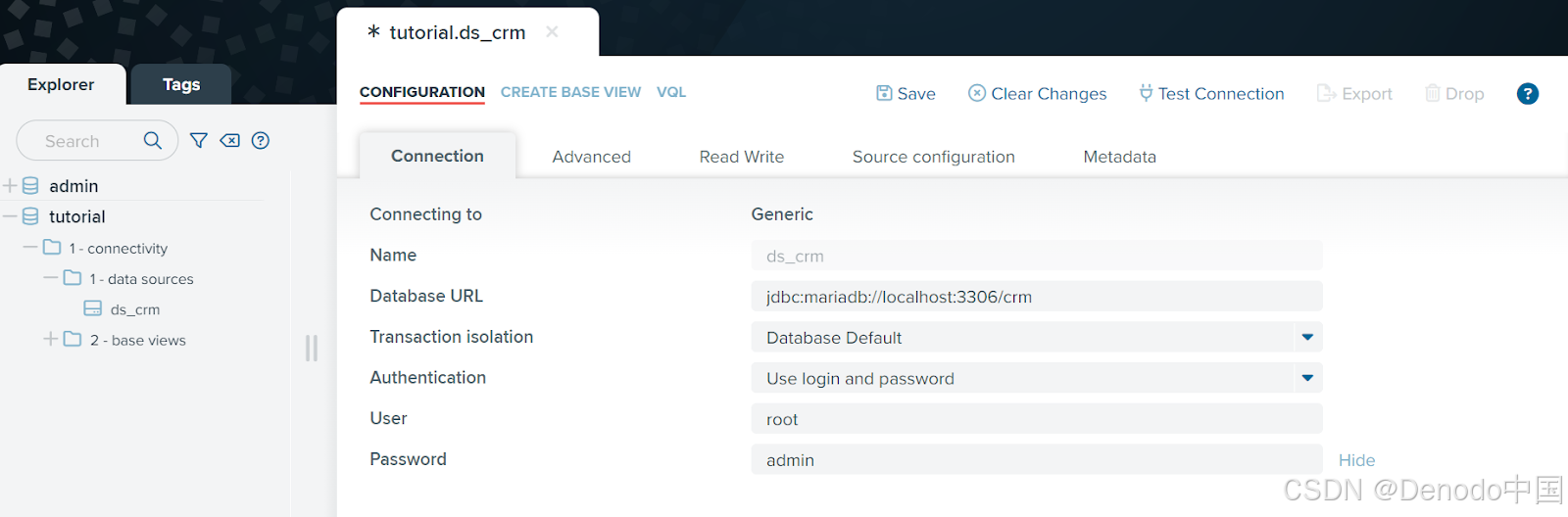This screenshot has height=517, width=1568.
Task: Click the panel splitter handle beside Explorer
Action: coord(312,348)
